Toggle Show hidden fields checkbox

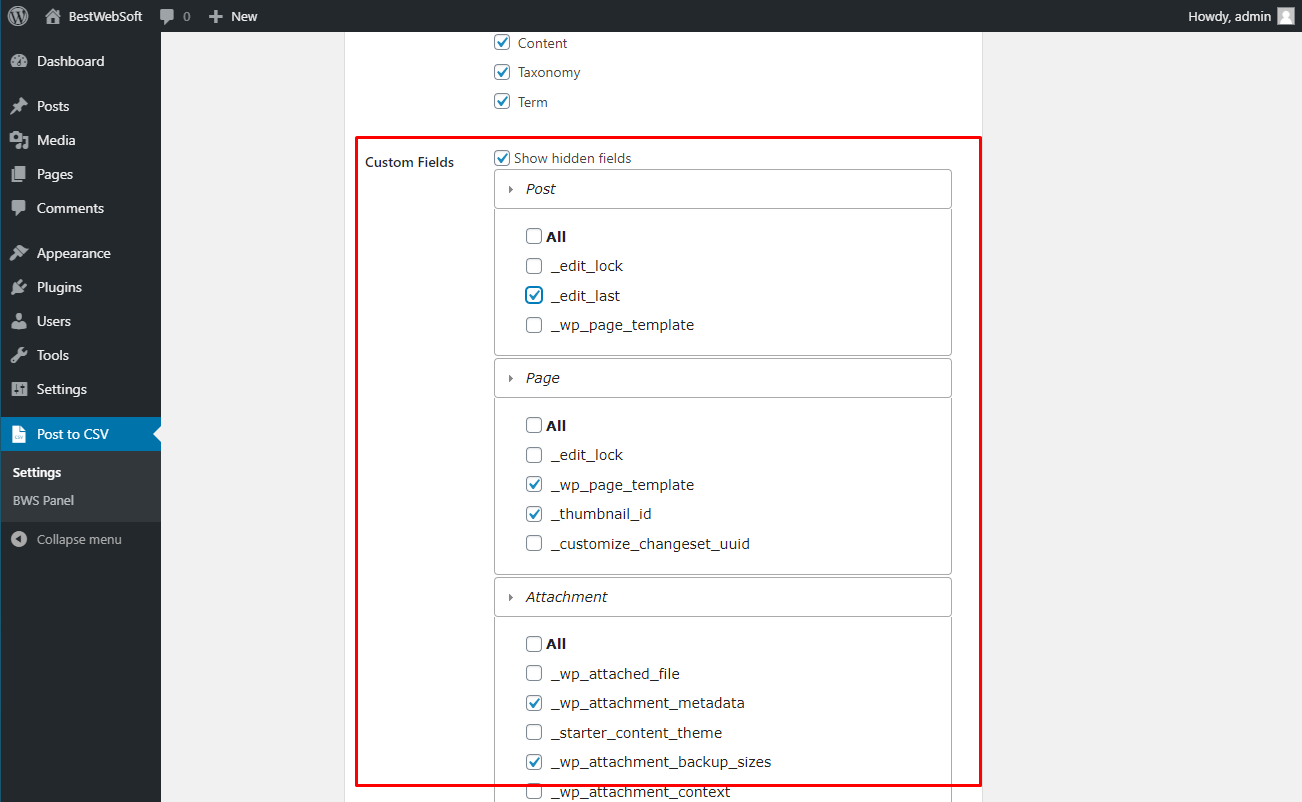(x=502, y=158)
